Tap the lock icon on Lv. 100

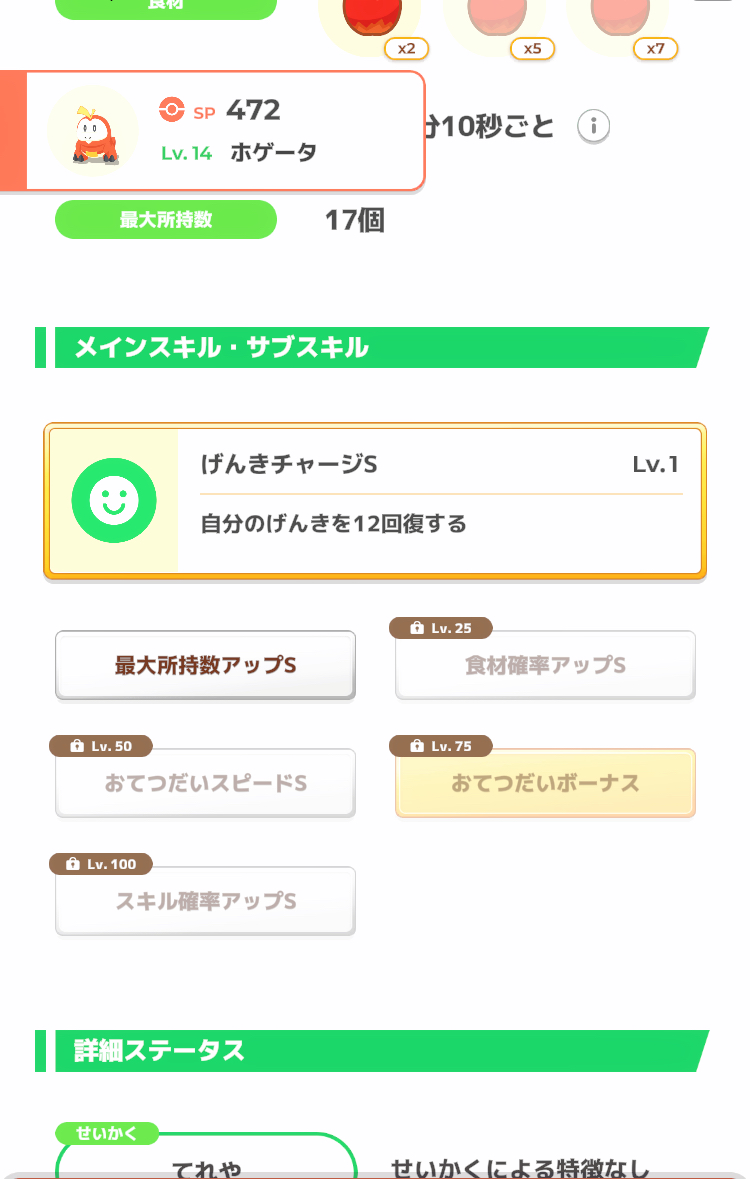[x=73, y=864]
